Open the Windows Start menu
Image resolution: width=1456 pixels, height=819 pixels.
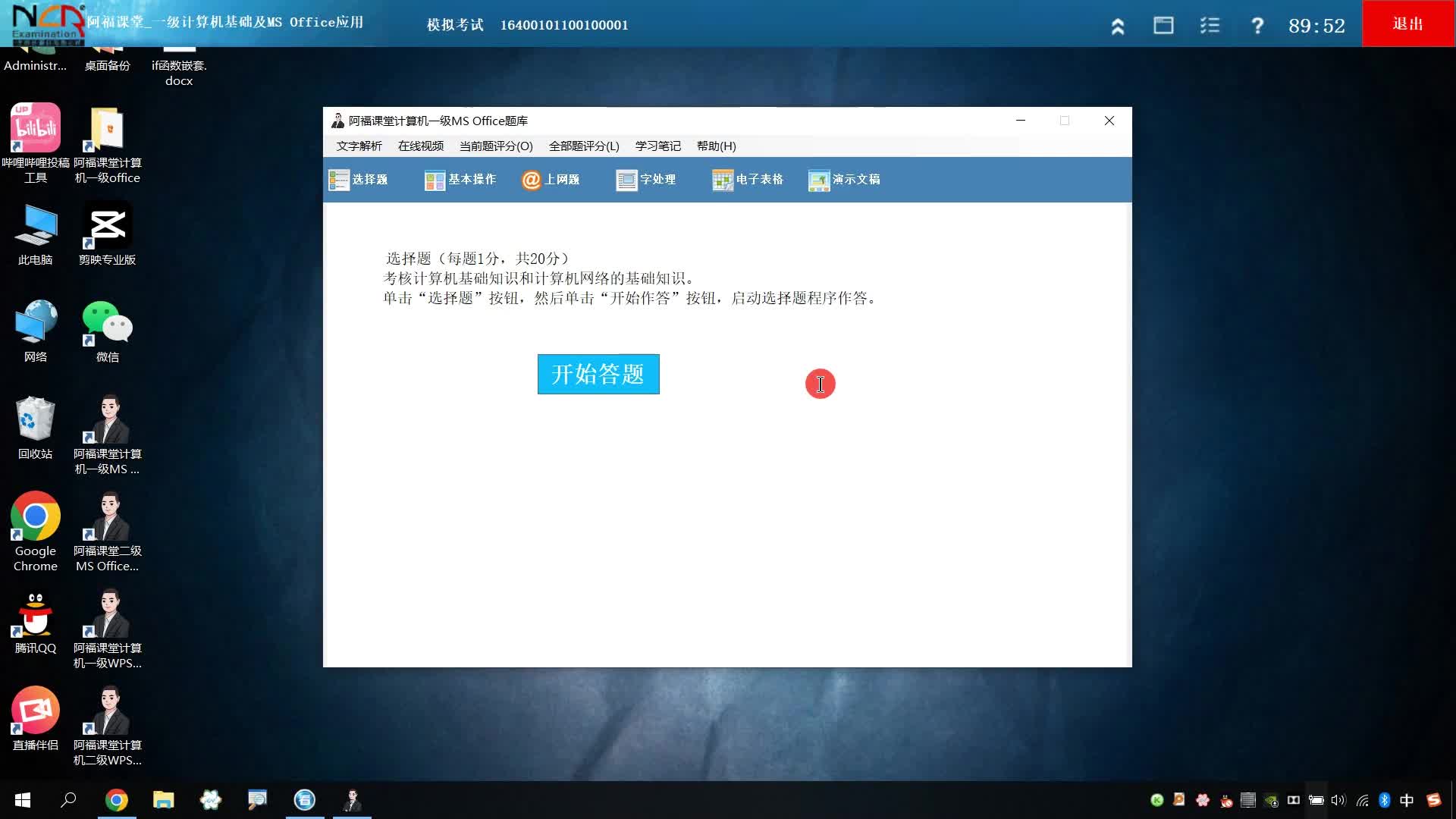click(x=23, y=800)
